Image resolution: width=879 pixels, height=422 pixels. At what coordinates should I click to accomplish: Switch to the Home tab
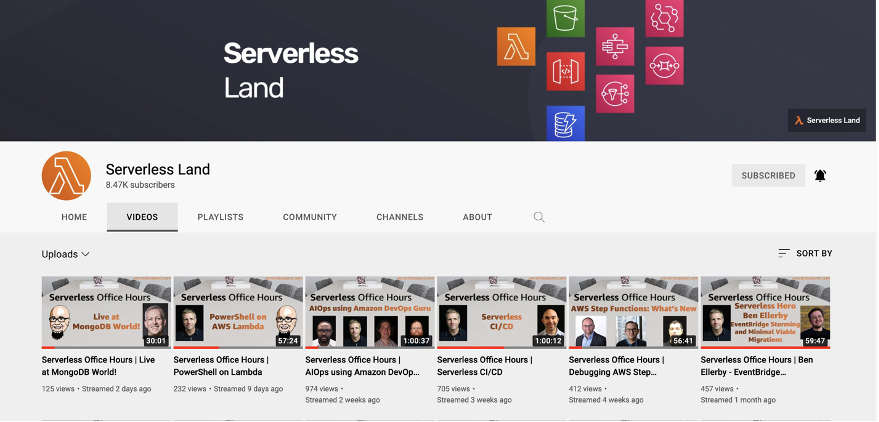(74, 217)
